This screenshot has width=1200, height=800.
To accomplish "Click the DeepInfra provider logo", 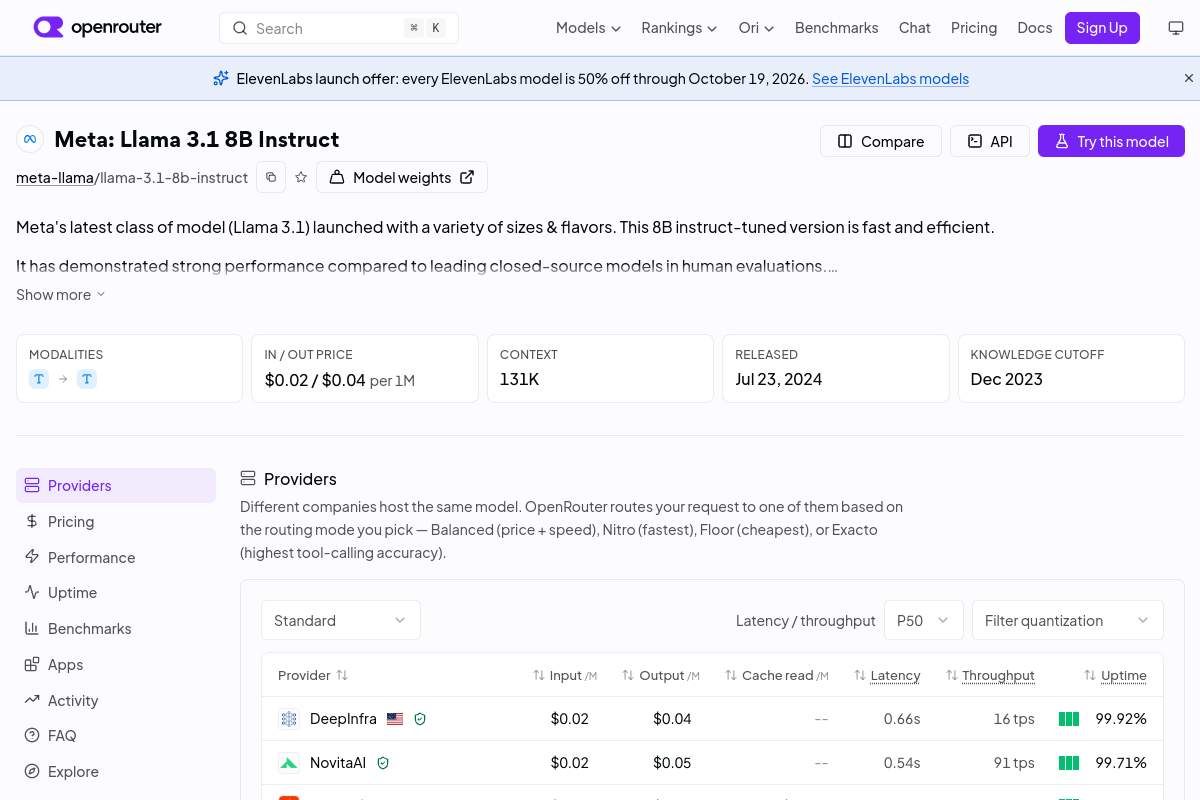I will click(x=289, y=719).
